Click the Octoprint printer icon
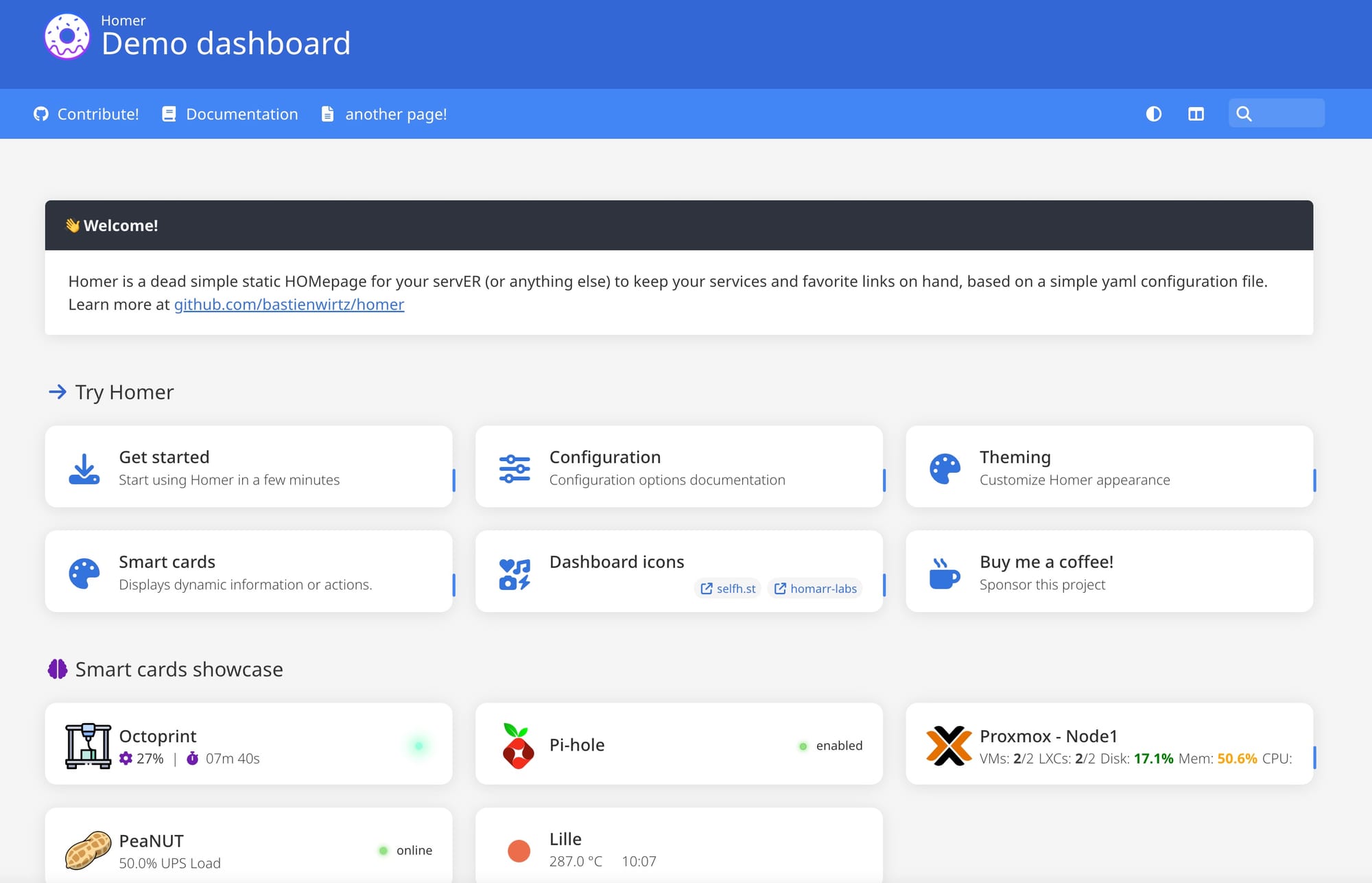Screen dimensions: 1372x883 point(88,746)
